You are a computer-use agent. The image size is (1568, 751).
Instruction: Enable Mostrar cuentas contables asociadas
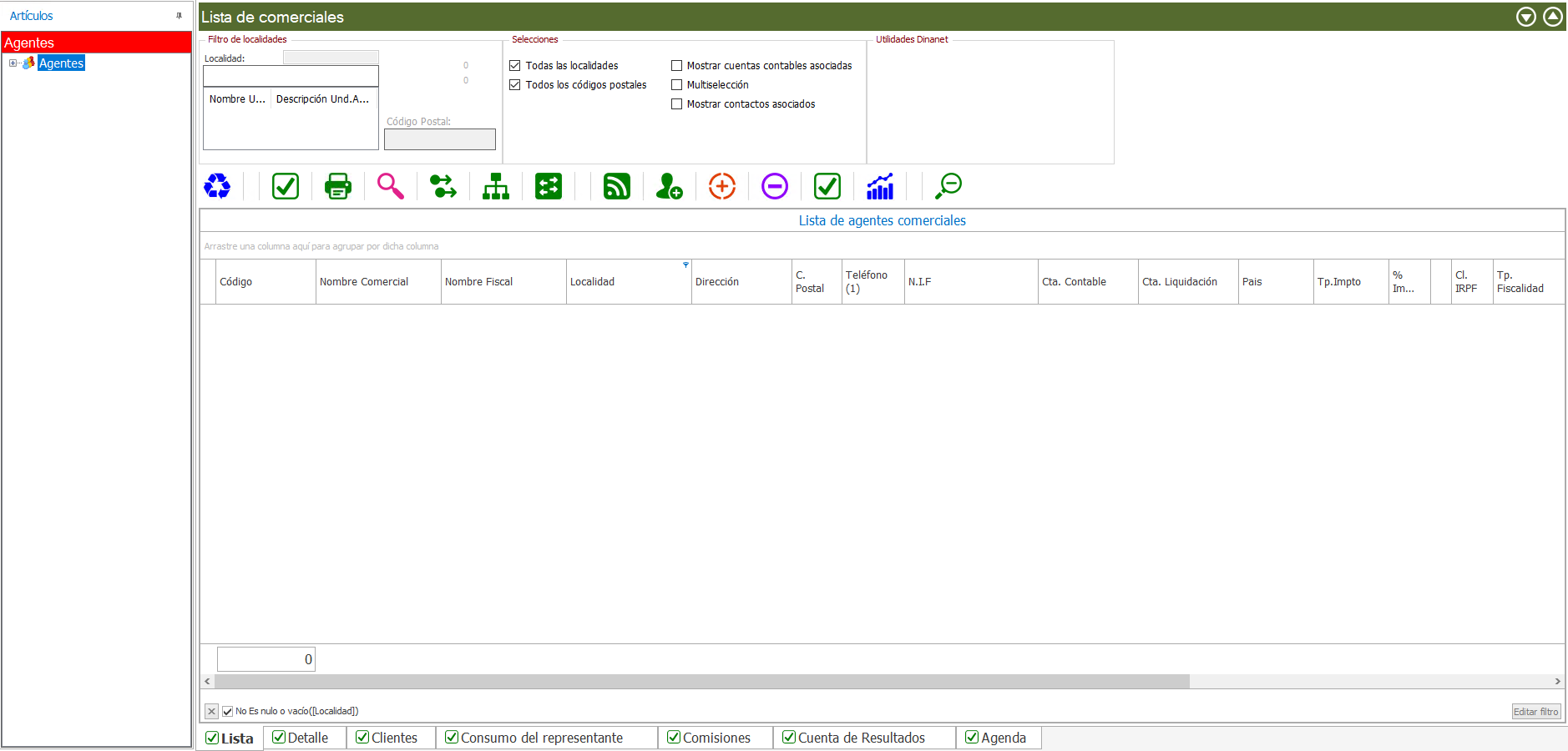[677, 66]
